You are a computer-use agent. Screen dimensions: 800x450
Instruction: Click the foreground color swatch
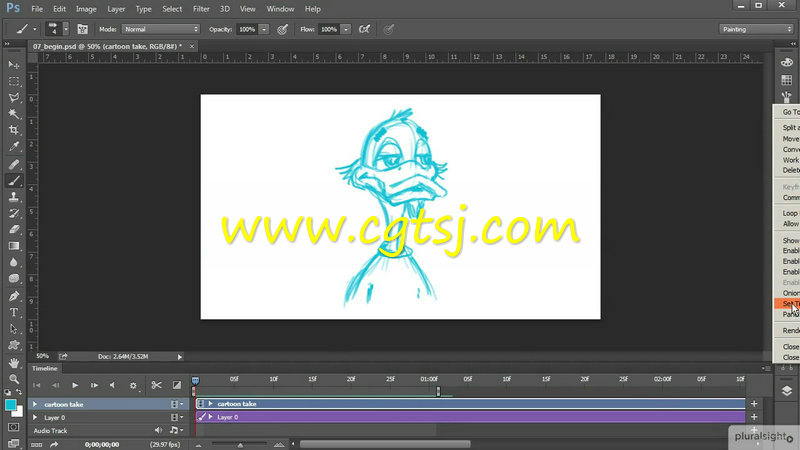[10, 405]
